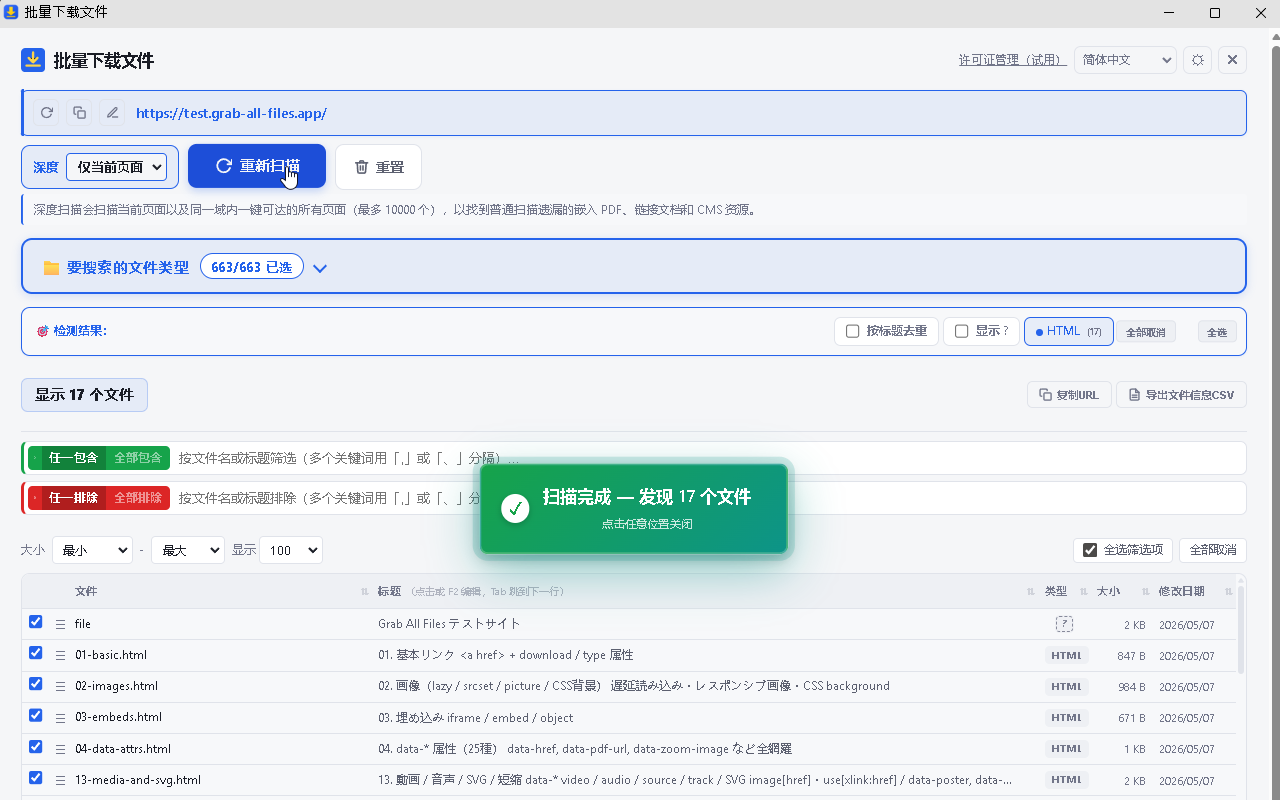Click the folder icon beside file types

(x=51, y=268)
